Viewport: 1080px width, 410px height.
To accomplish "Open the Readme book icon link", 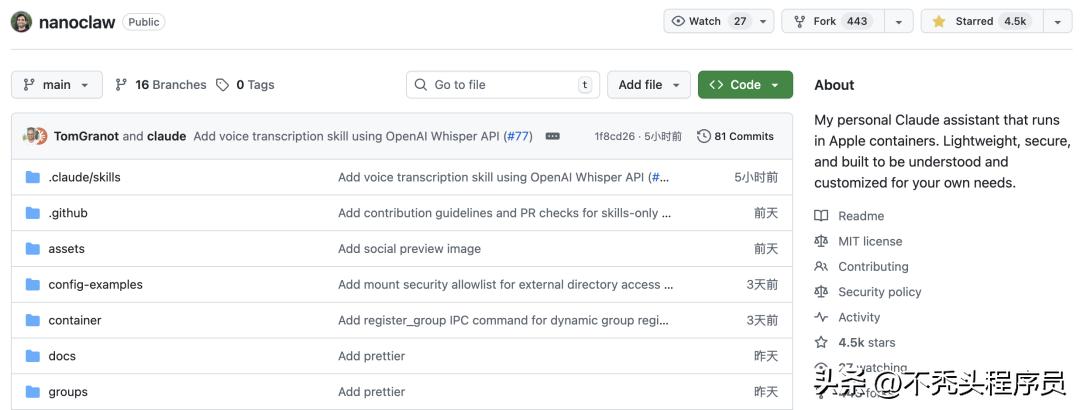I will (x=821, y=216).
